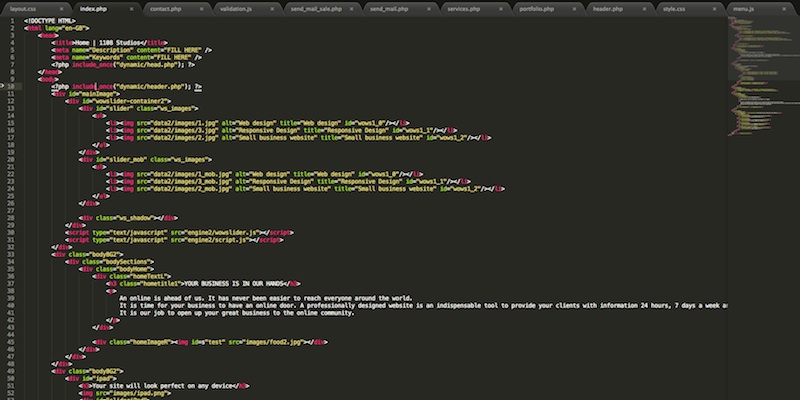This screenshot has width=800, height=400.
Task: Click the "wowslider-container2" id value
Action: [x=132, y=101]
